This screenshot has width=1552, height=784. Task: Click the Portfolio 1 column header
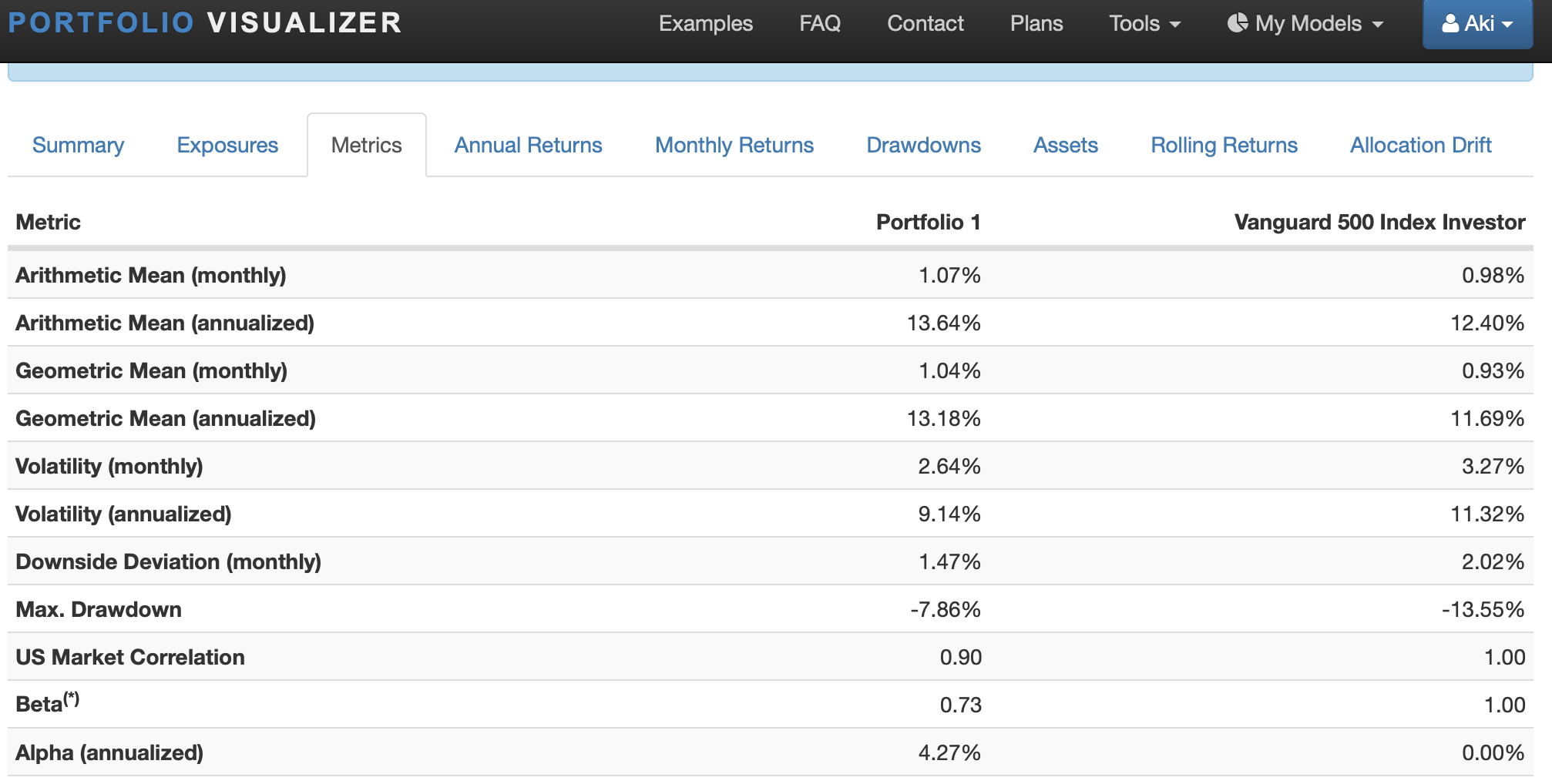[x=929, y=222]
